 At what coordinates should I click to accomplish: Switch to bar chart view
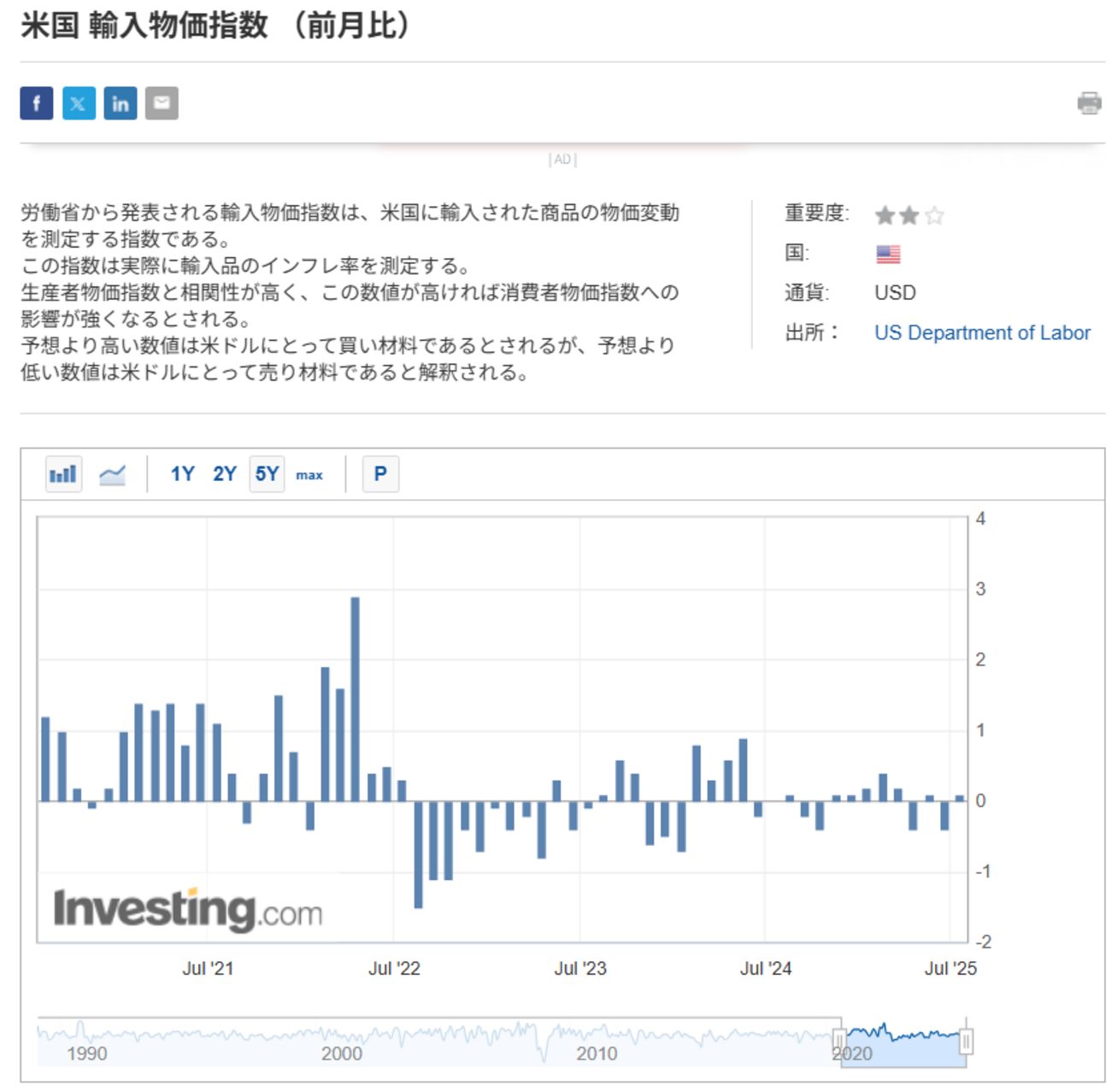pos(63,474)
